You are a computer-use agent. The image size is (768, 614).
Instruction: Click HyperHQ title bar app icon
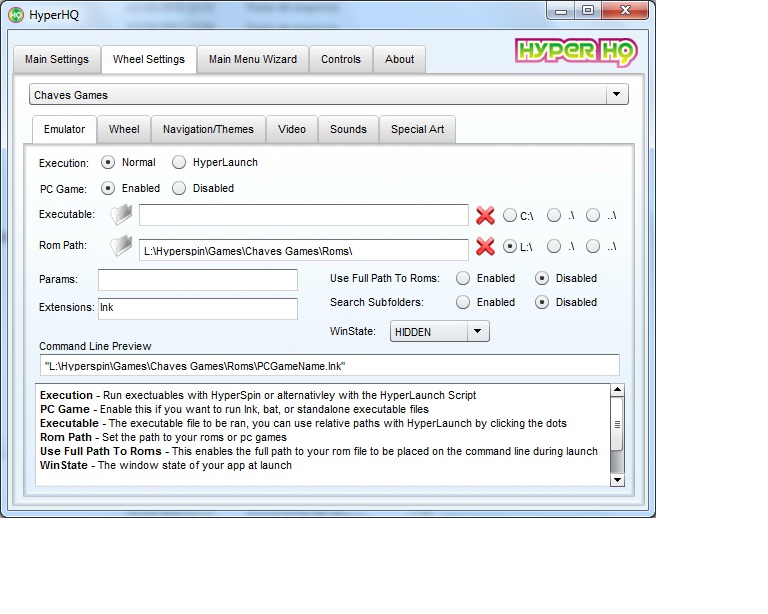pos(16,15)
